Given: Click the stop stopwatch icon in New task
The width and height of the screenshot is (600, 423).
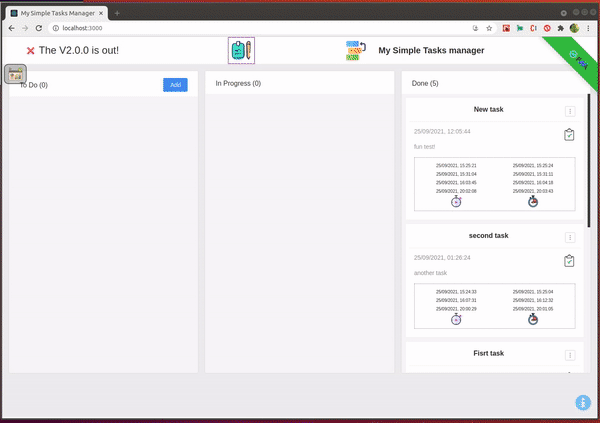Looking at the screenshot, I should click(533, 201).
